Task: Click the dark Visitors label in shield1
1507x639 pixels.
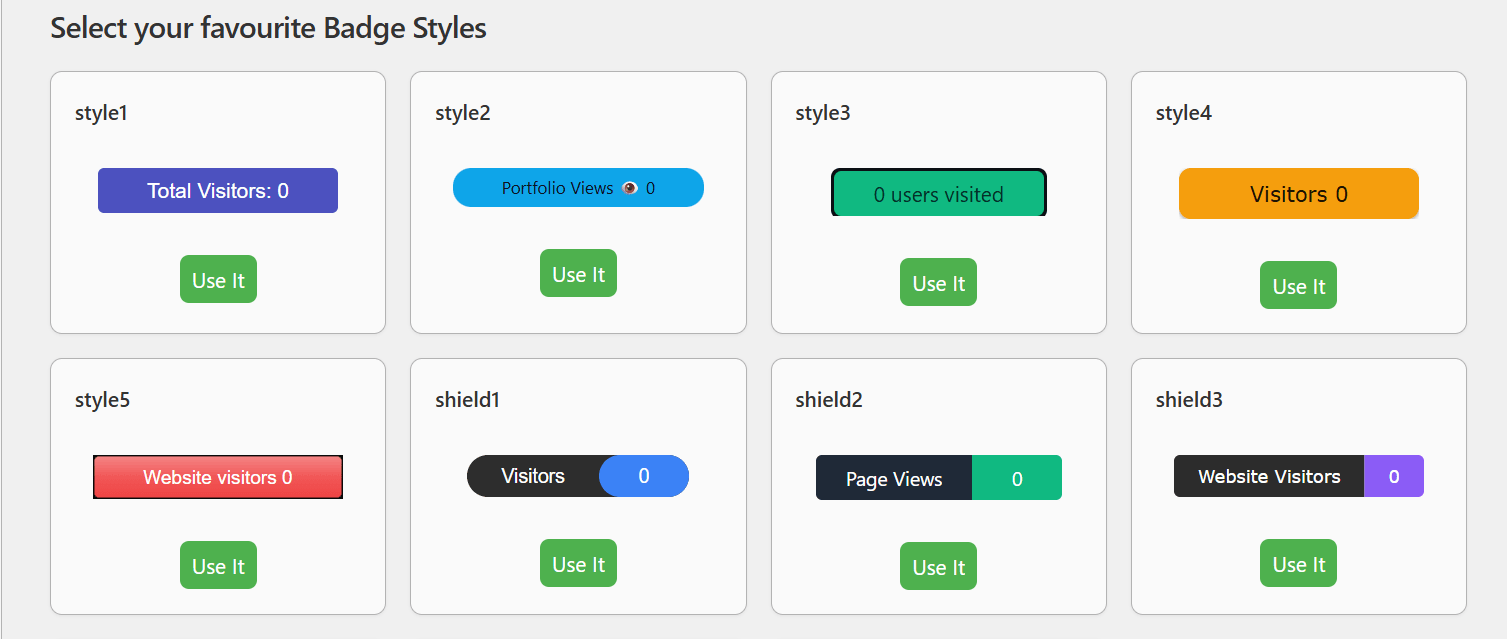Action: [x=533, y=476]
